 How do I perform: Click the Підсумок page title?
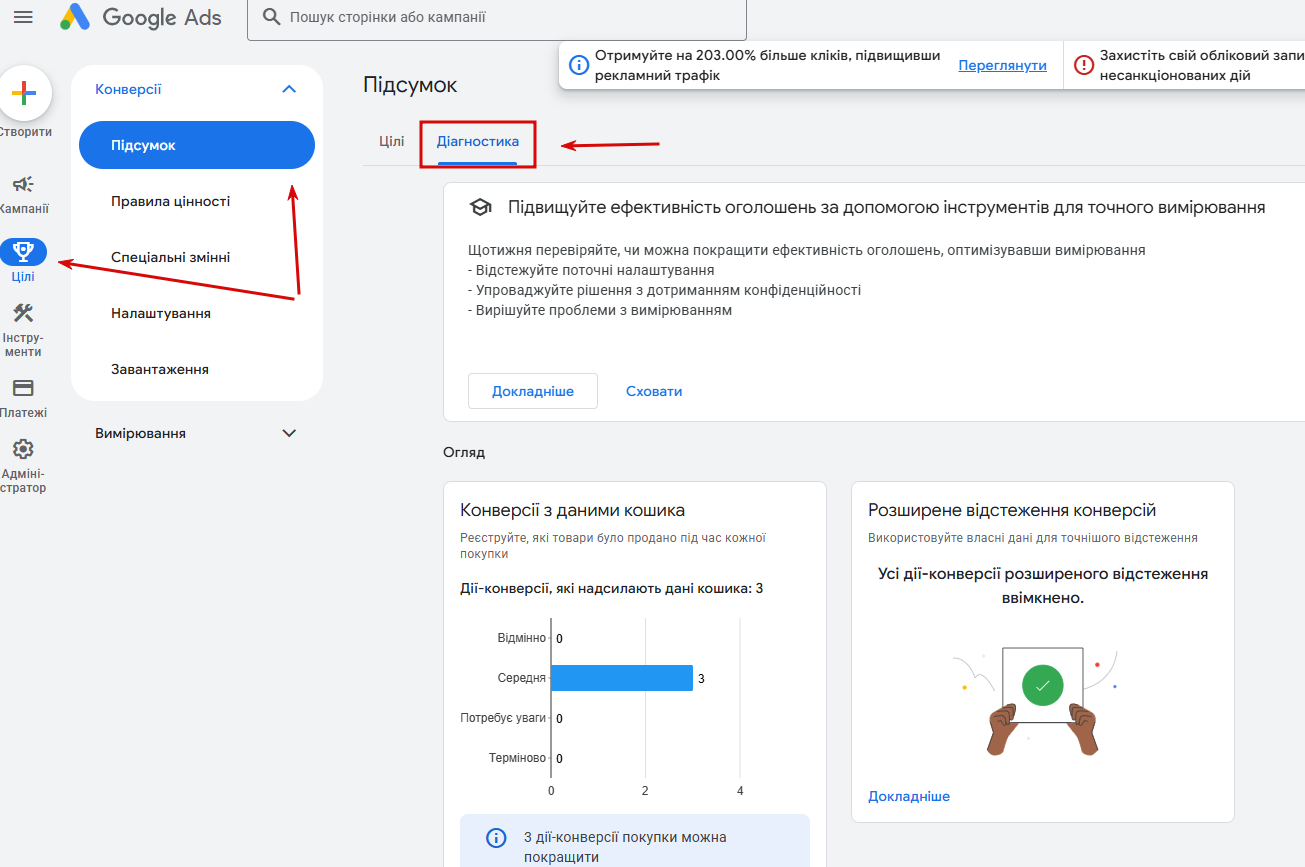pos(410,85)
